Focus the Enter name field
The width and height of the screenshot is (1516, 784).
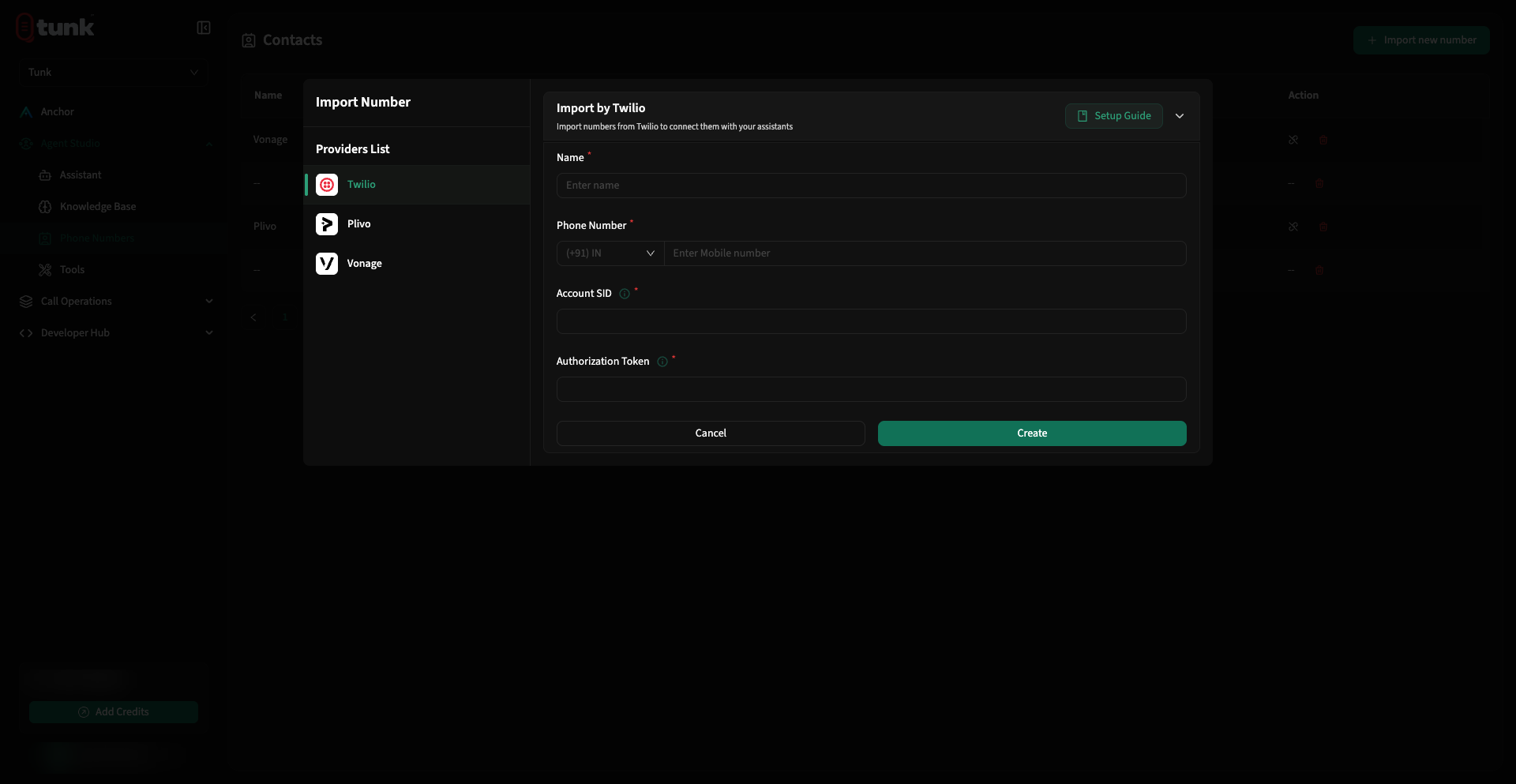[x=871, y=186]
